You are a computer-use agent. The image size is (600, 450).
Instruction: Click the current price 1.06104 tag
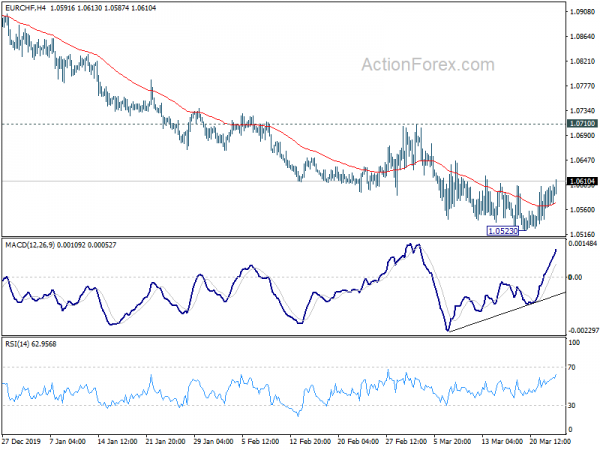582,181
